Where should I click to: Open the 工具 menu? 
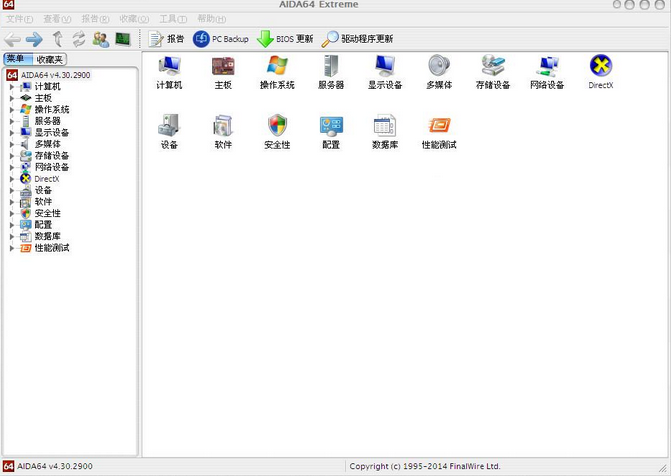[173, 19]
